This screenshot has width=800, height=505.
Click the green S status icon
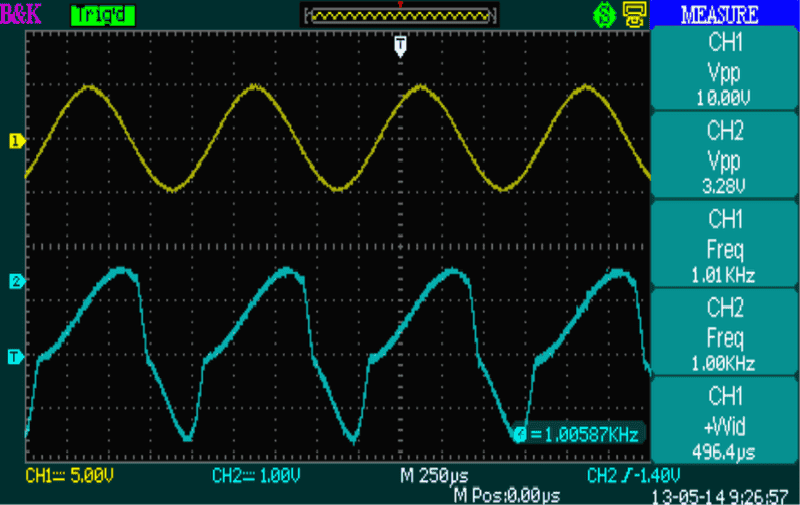point(605,15)
